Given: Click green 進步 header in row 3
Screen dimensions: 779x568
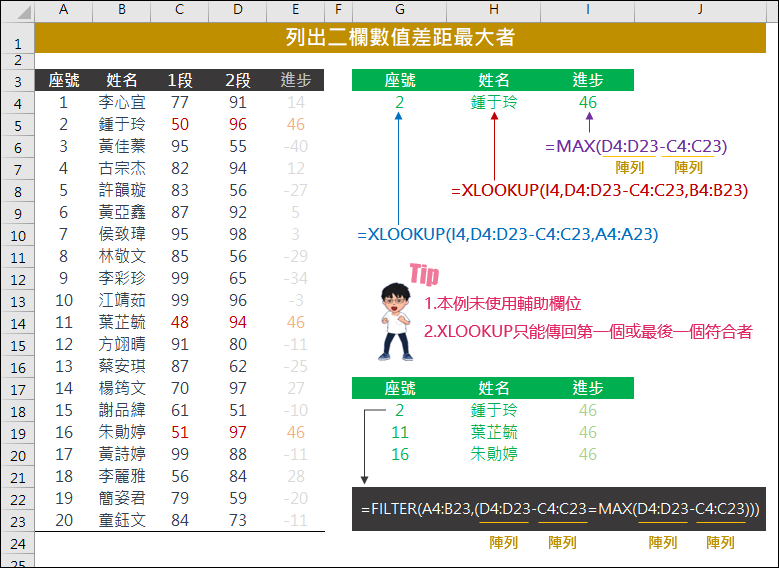Looking at the screenshot, I should [x=588, y=80].
